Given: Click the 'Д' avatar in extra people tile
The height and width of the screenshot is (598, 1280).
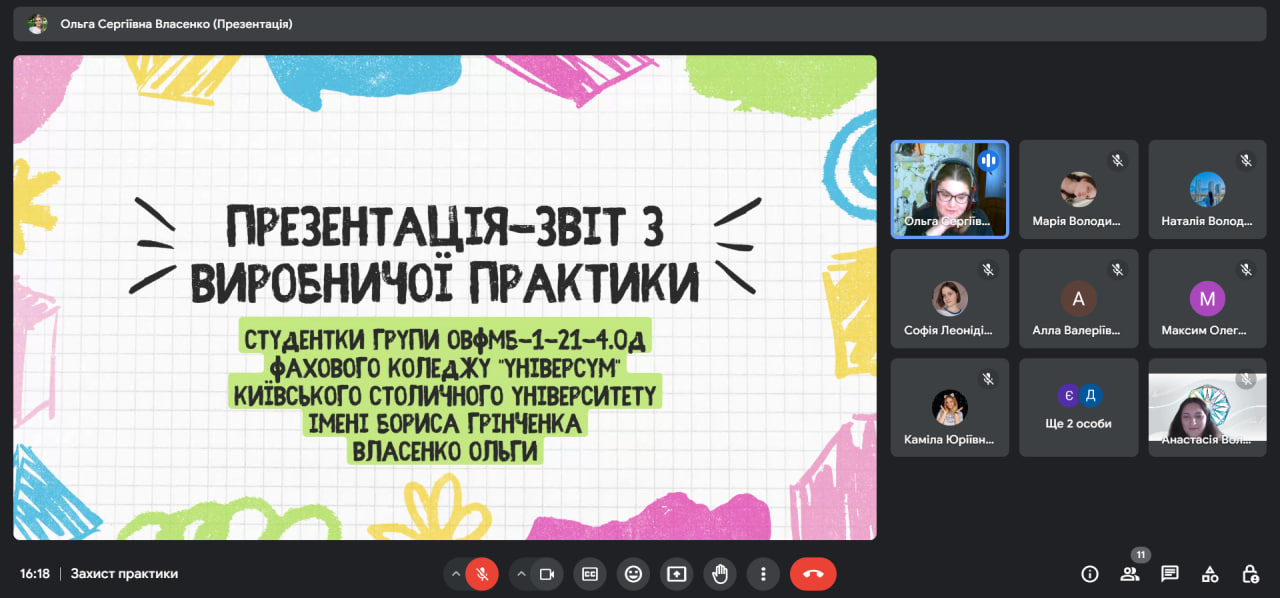Looking at the screenshot, I should tap(1091, 395).
